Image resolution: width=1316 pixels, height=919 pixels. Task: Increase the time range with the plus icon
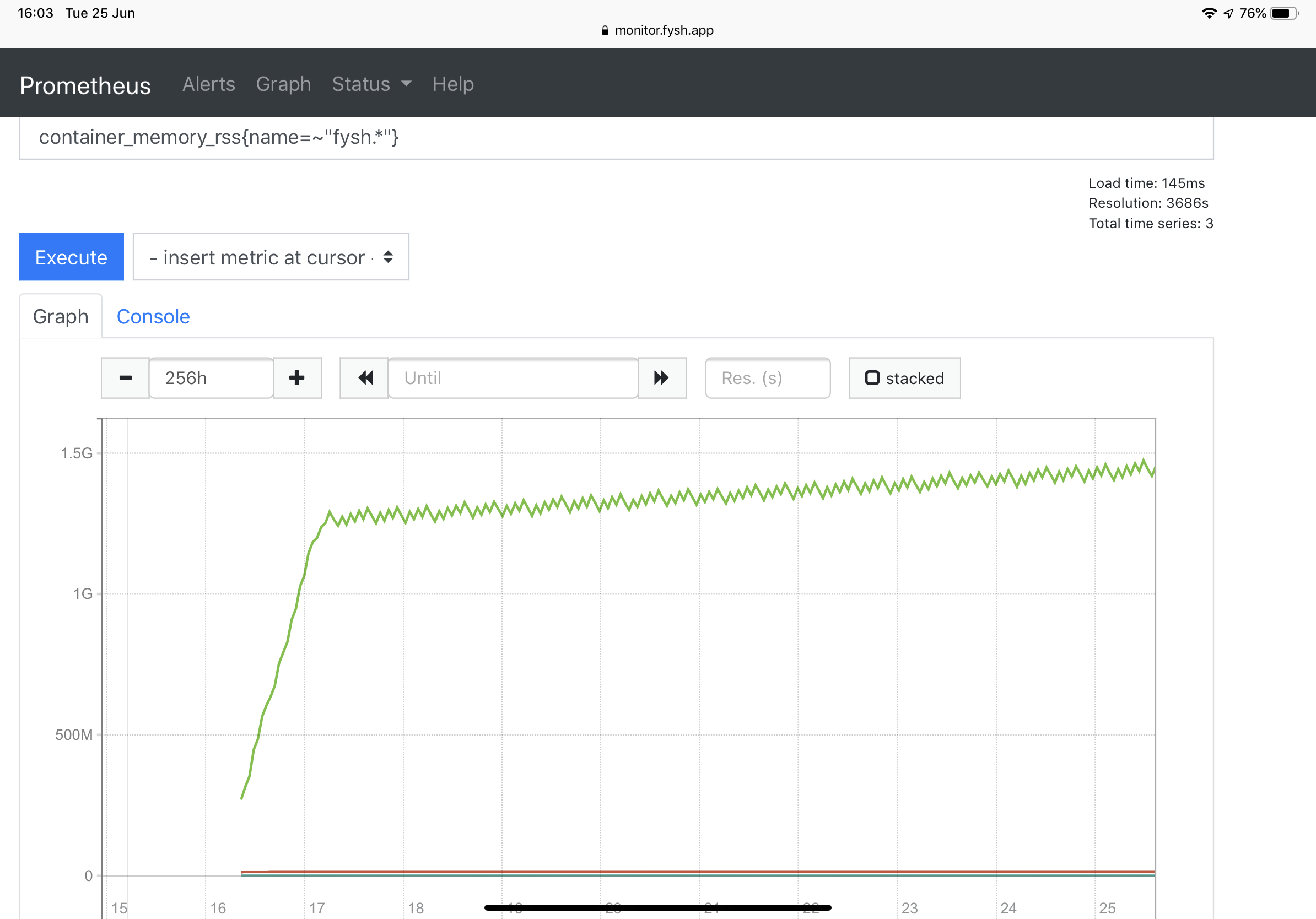tap(297, 378)
